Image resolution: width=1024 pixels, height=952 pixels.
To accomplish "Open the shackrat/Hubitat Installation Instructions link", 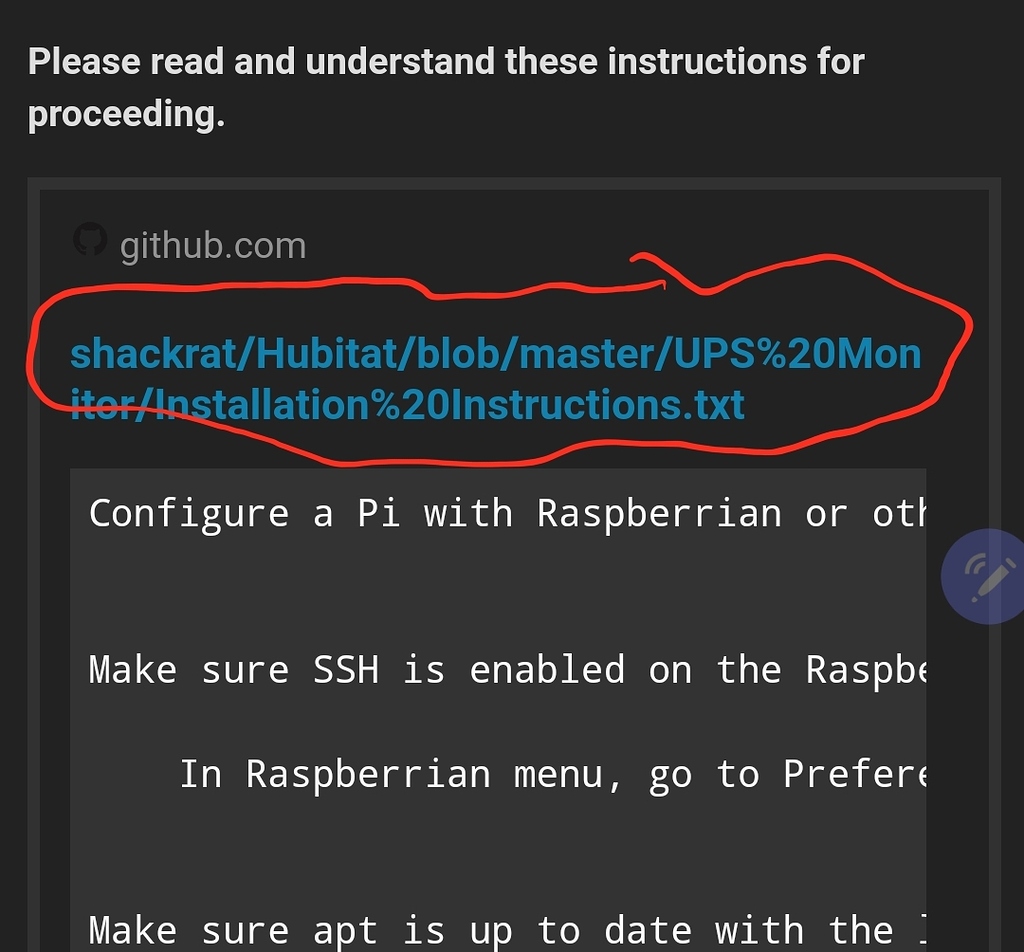I will (x=494, y=378).
